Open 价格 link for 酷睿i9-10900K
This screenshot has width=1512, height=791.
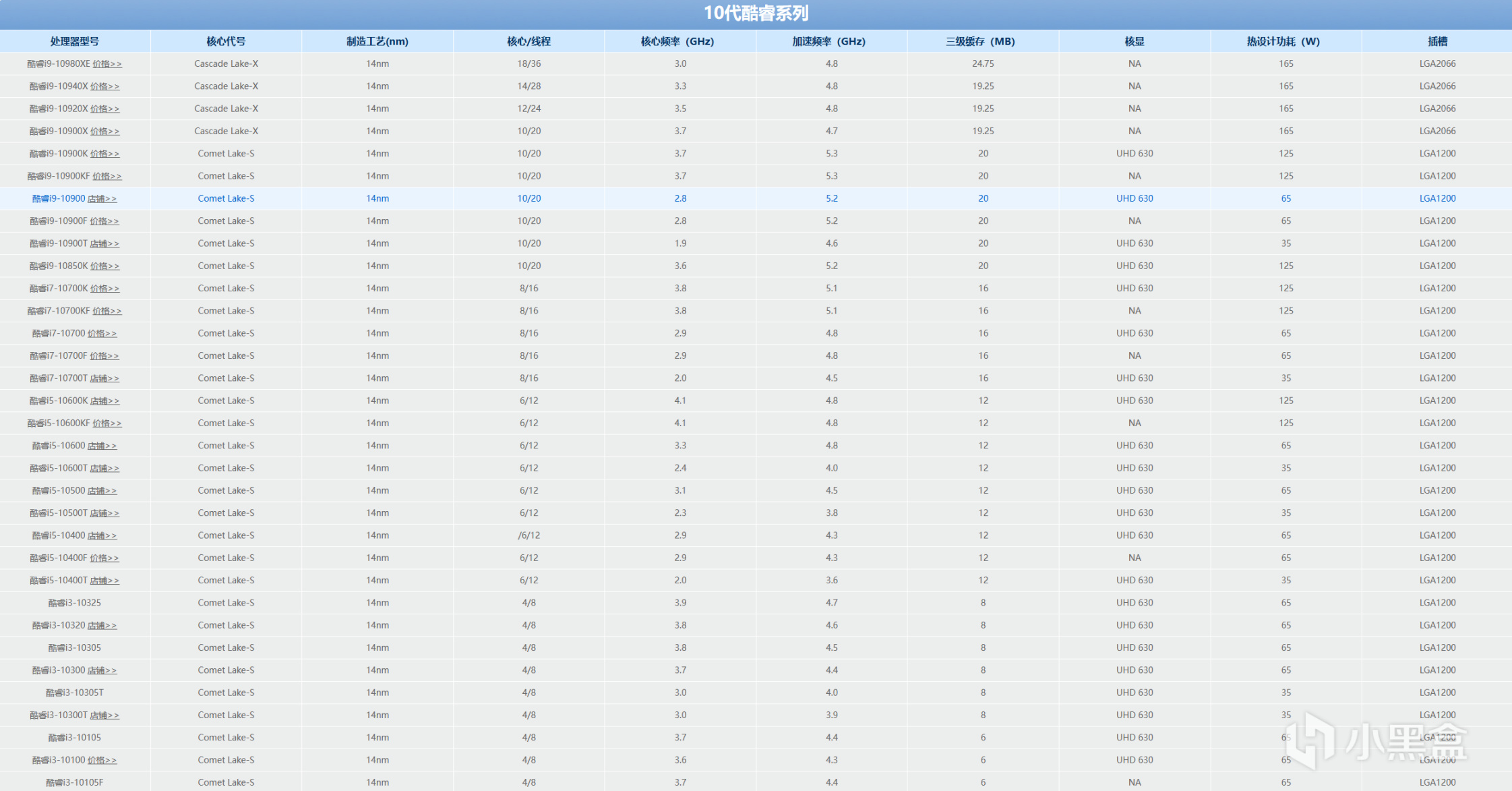(104, 154)
